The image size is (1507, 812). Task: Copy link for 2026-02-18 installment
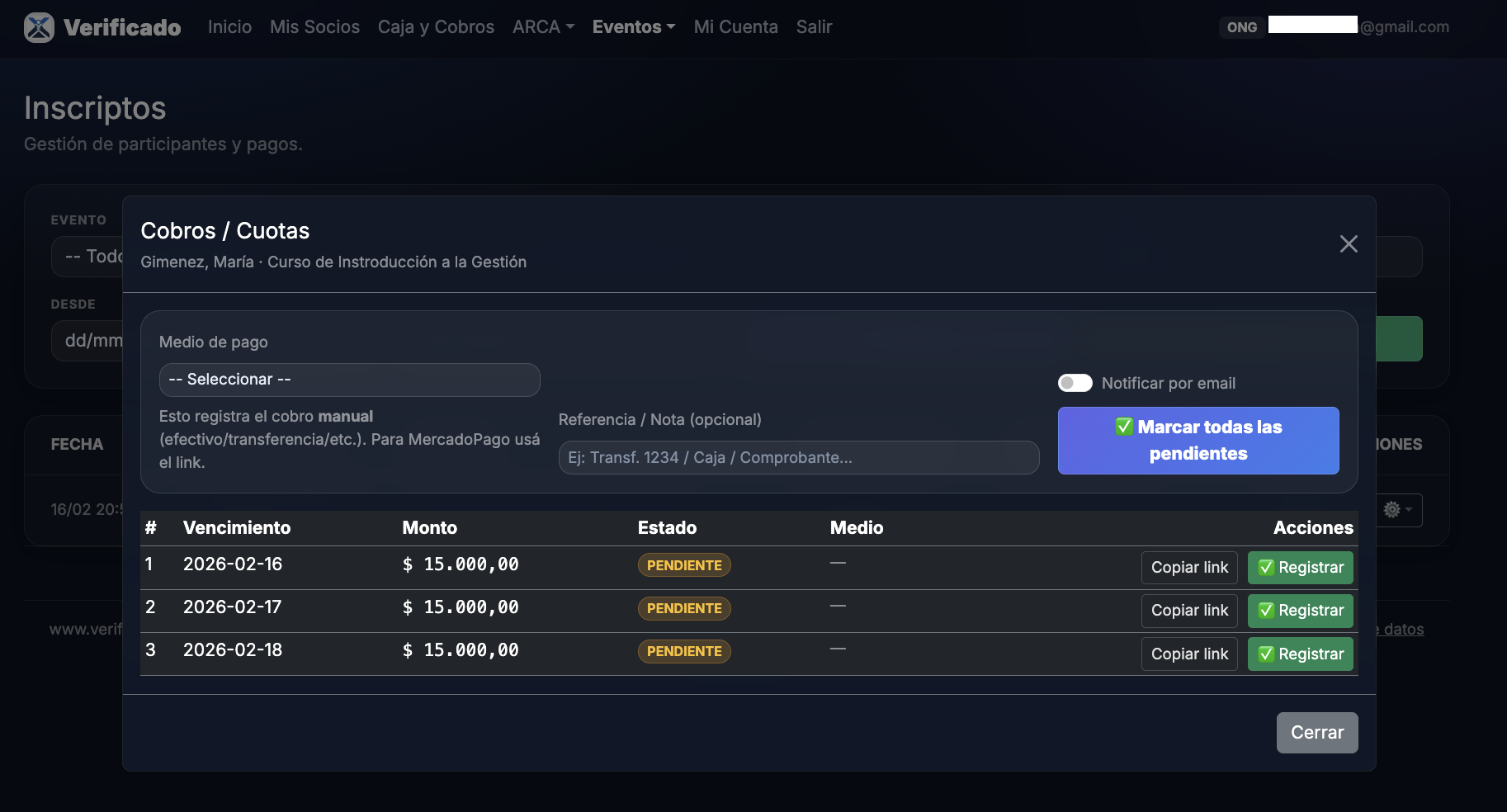(x=1188, y=654)
